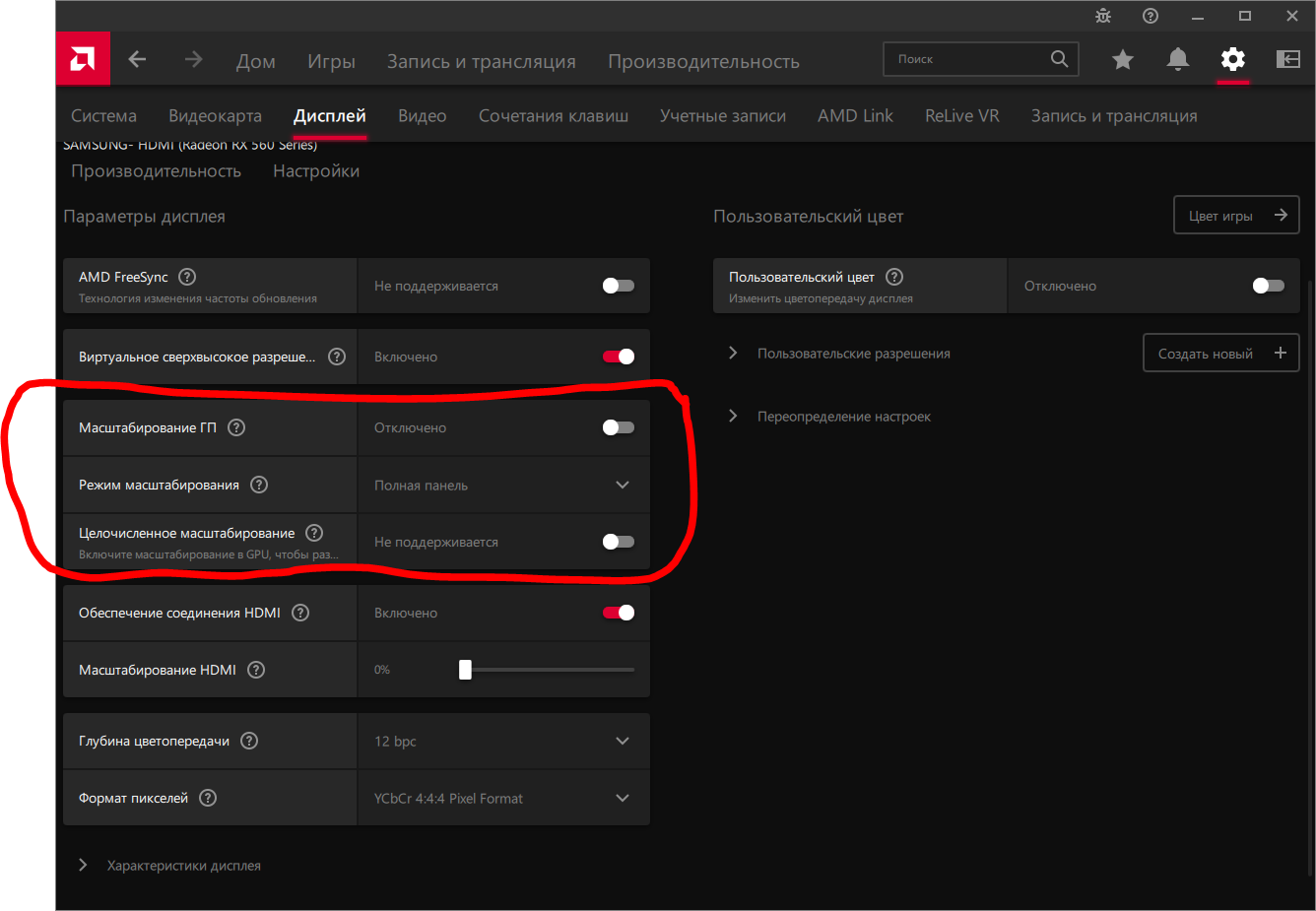Click the search magnifier icon
The image size is (1316, 911).
click(1059, 59)
